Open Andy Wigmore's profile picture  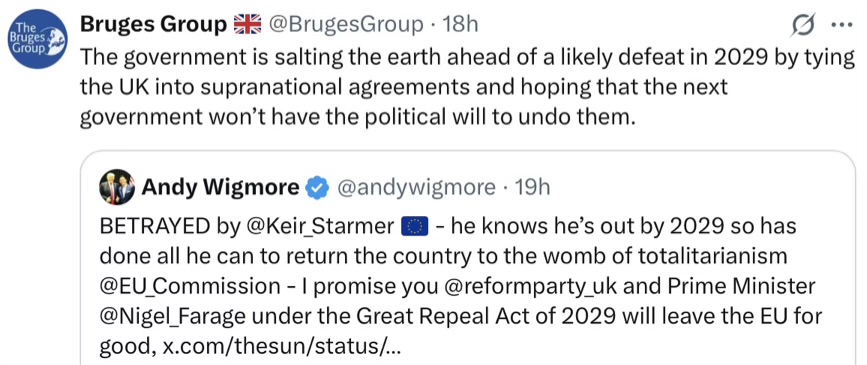pyautogui.click(x=117, y=187)
